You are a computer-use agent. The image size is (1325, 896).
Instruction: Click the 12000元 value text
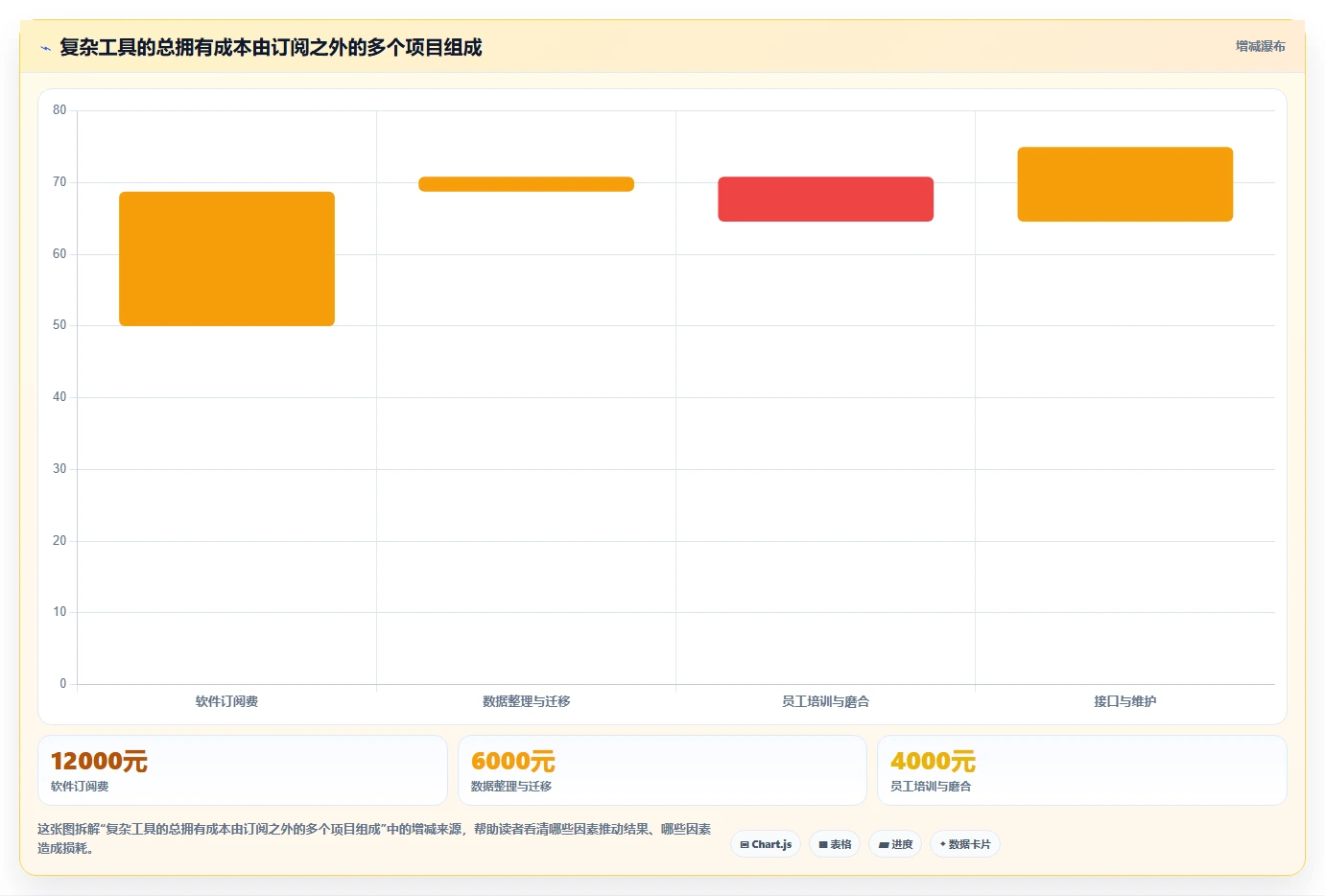tap(99, 762)
